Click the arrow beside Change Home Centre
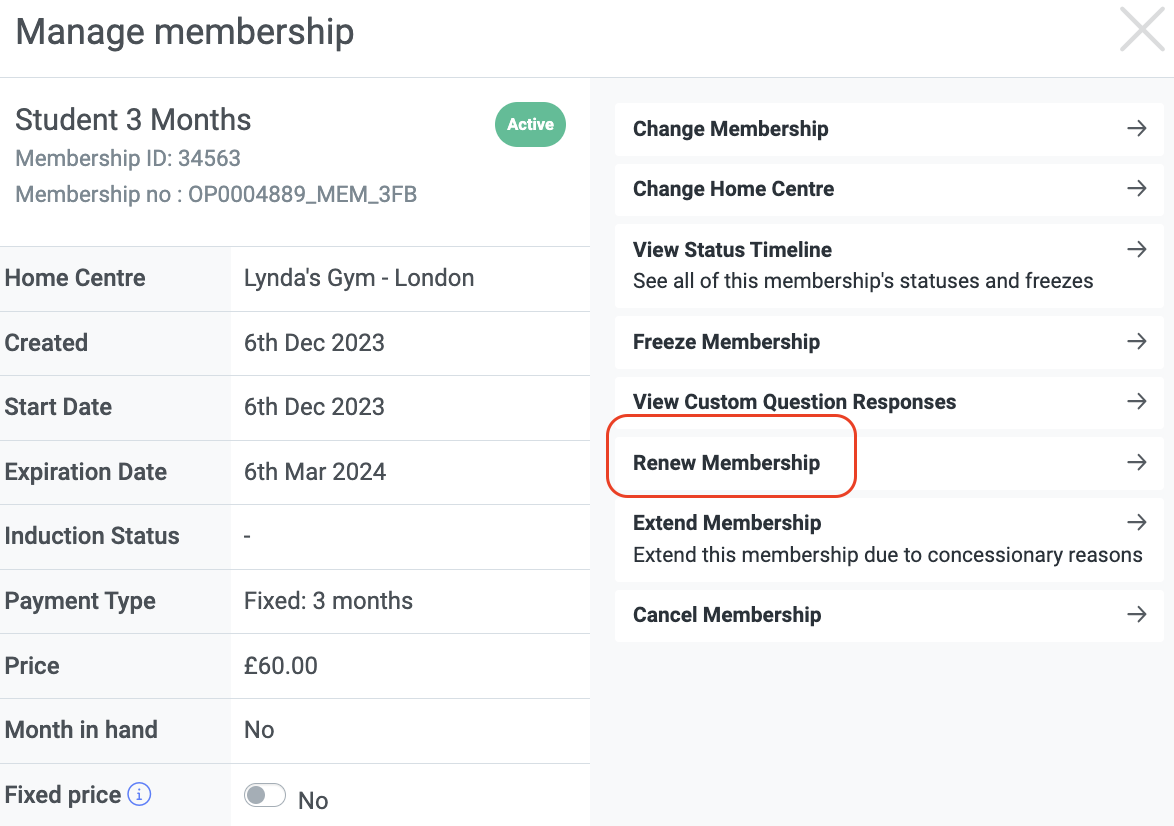 point(1137,188)
